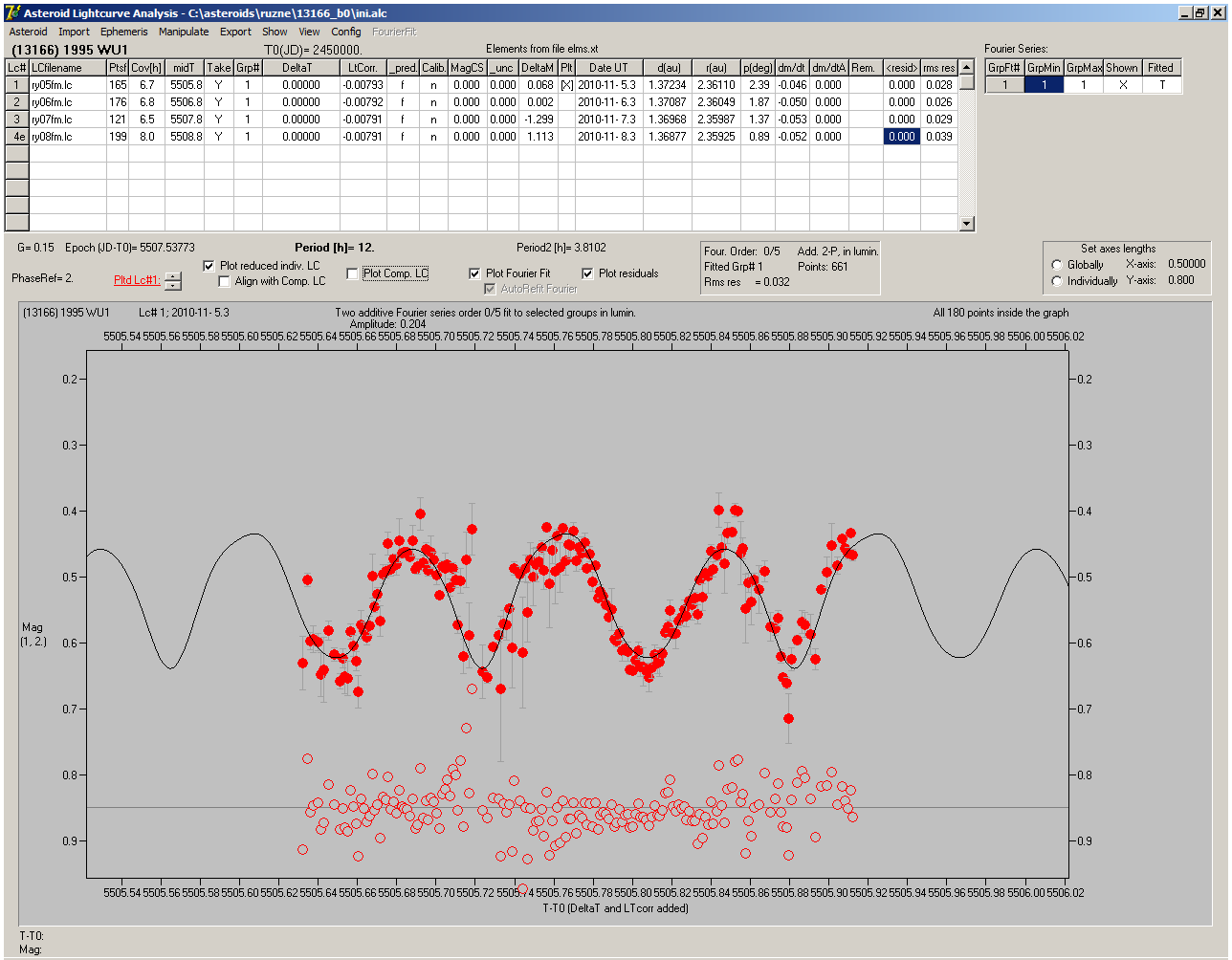Click the PhaseRef= 2. label
The width and height of the screenshot is (1232, 960).
[43, 278]
